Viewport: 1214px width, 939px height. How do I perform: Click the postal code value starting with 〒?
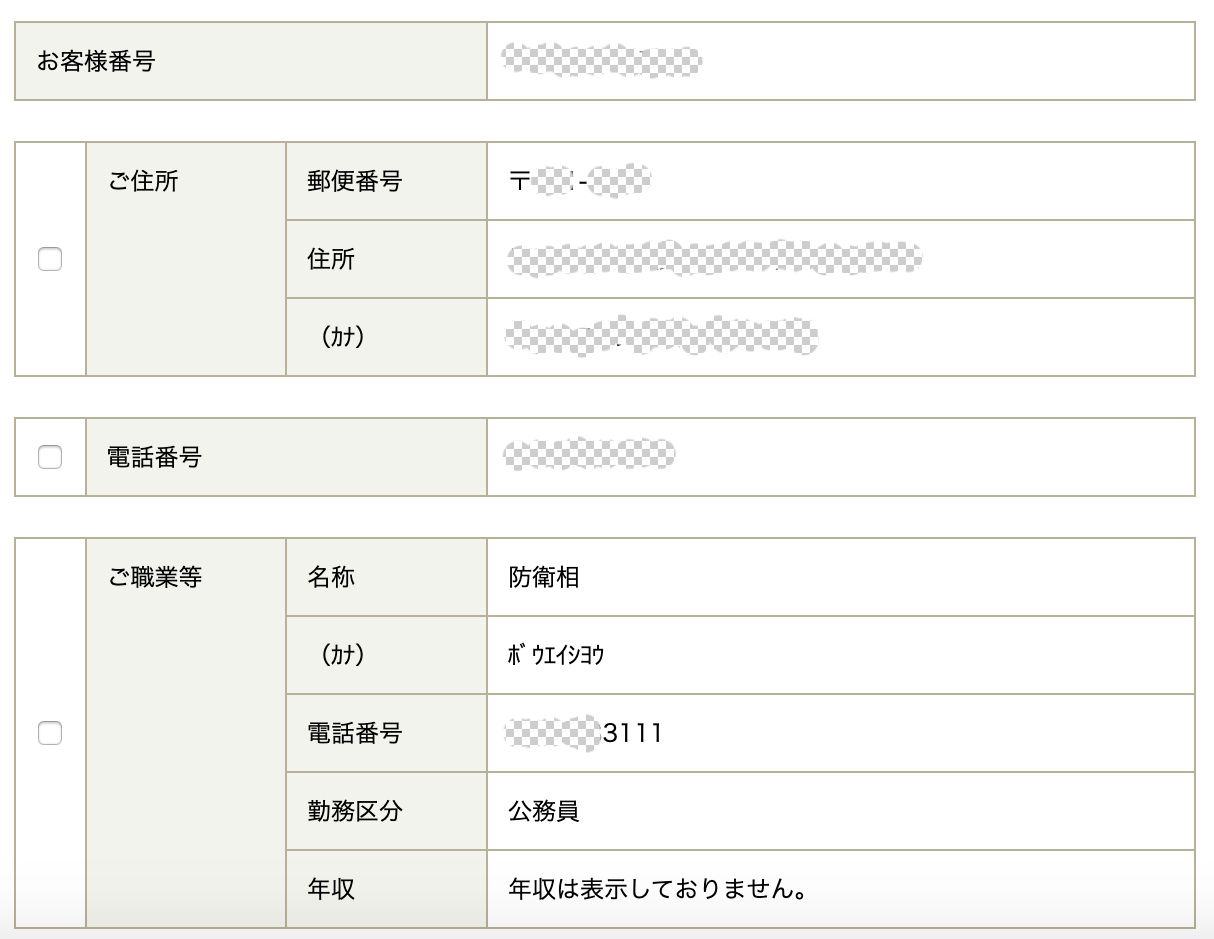tap(580, 182)
